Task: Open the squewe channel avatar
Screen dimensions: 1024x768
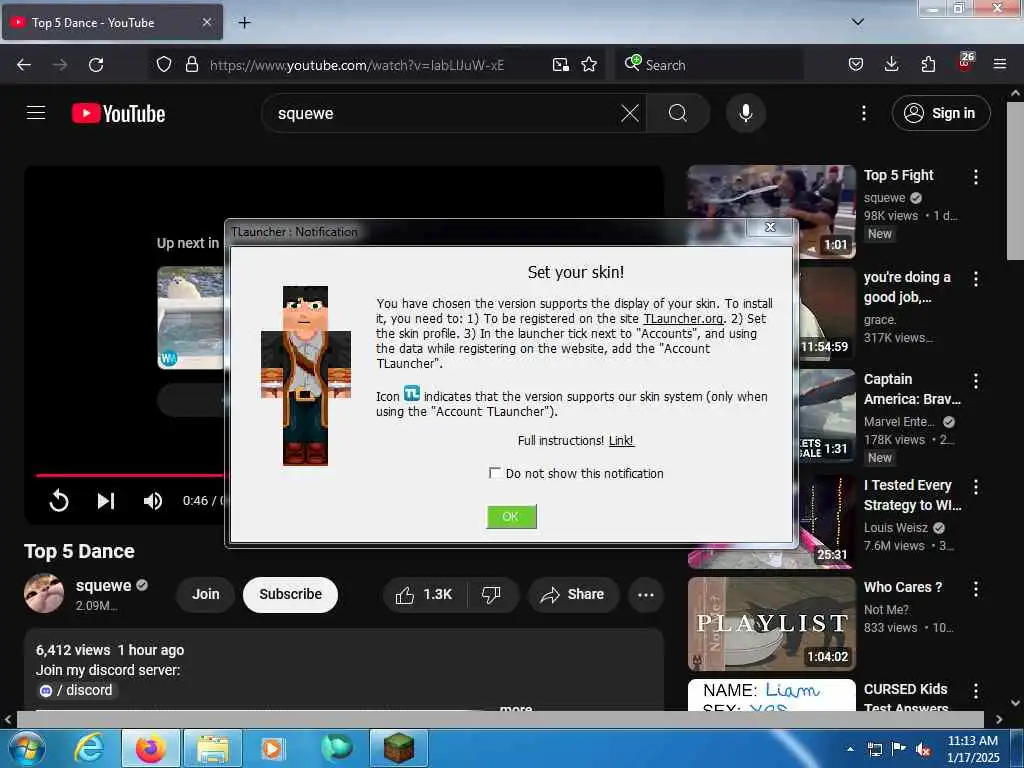Action: 44,594
